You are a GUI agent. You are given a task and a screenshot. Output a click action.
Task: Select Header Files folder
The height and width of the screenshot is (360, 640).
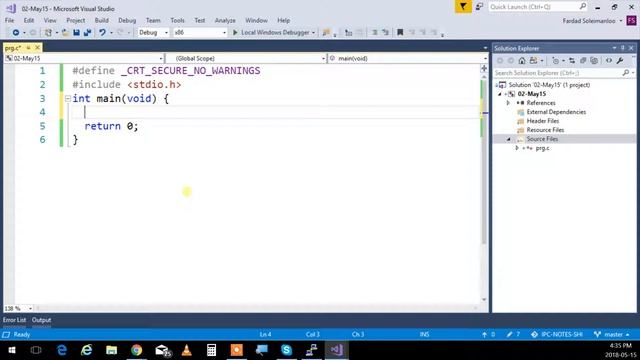(542, 121)
